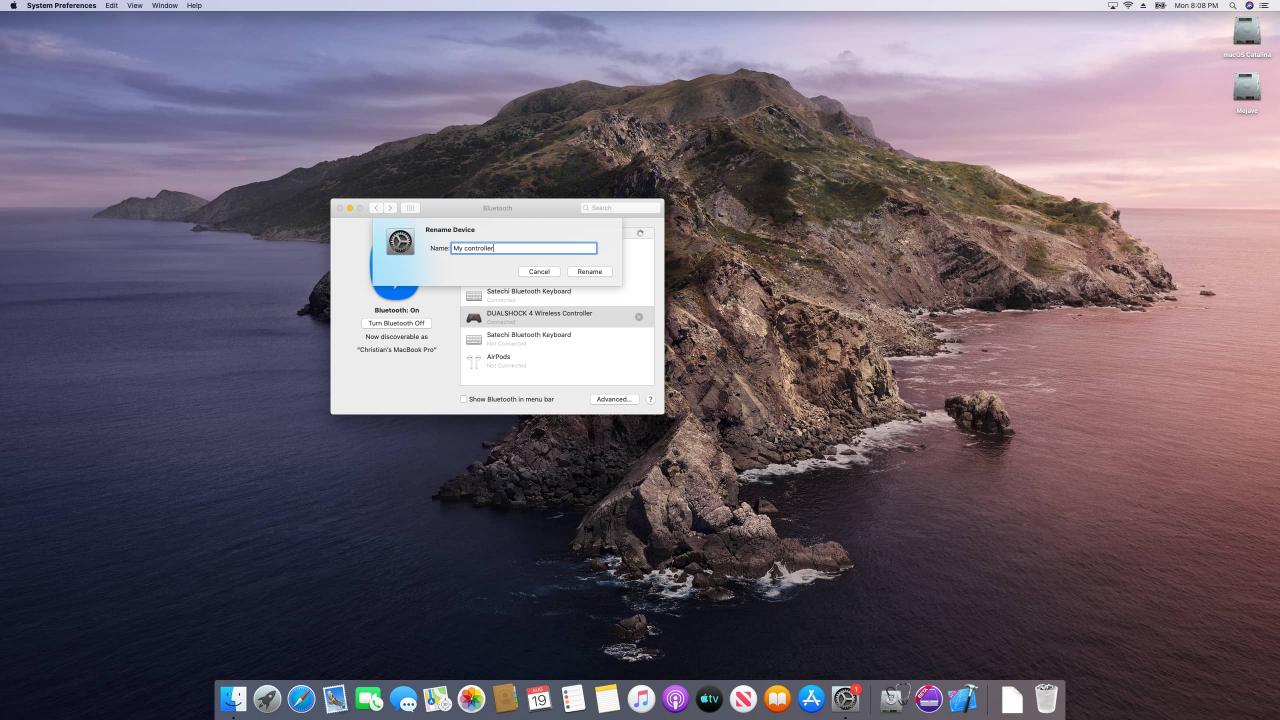1280x720 pixels.
Task: Select the not connected Satechi Bluetooth Keyboard
Action: [557, 339]
